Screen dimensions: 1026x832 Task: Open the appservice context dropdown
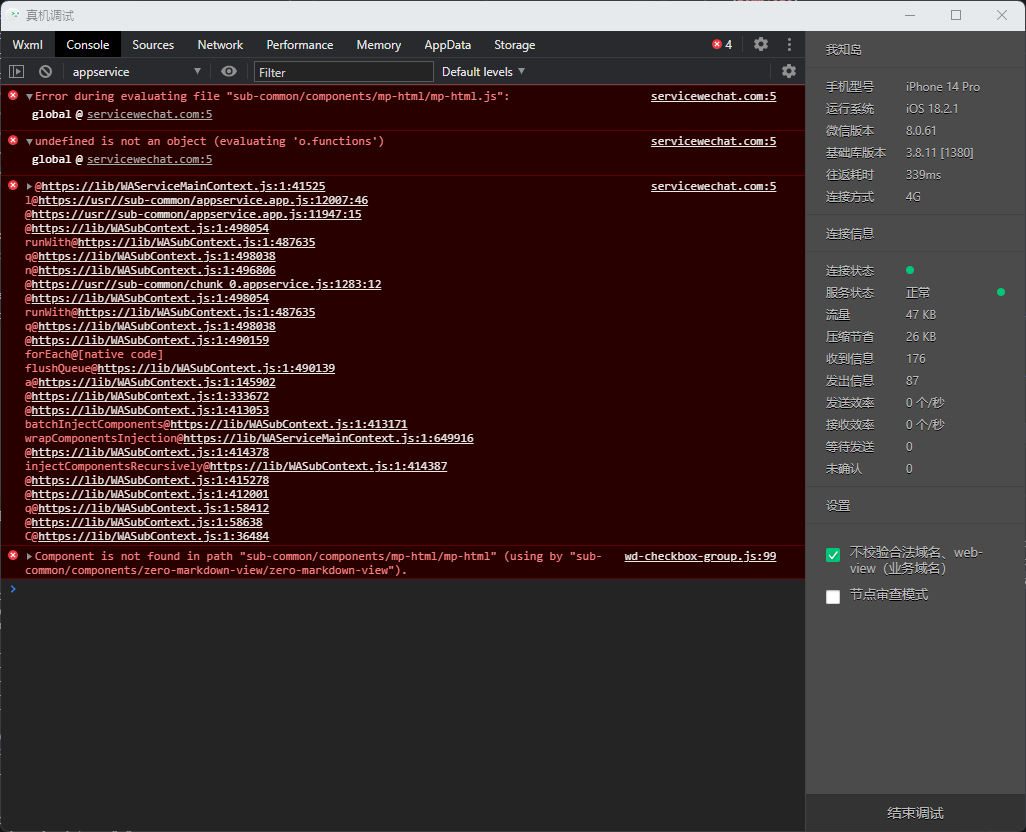pos(136,71)
